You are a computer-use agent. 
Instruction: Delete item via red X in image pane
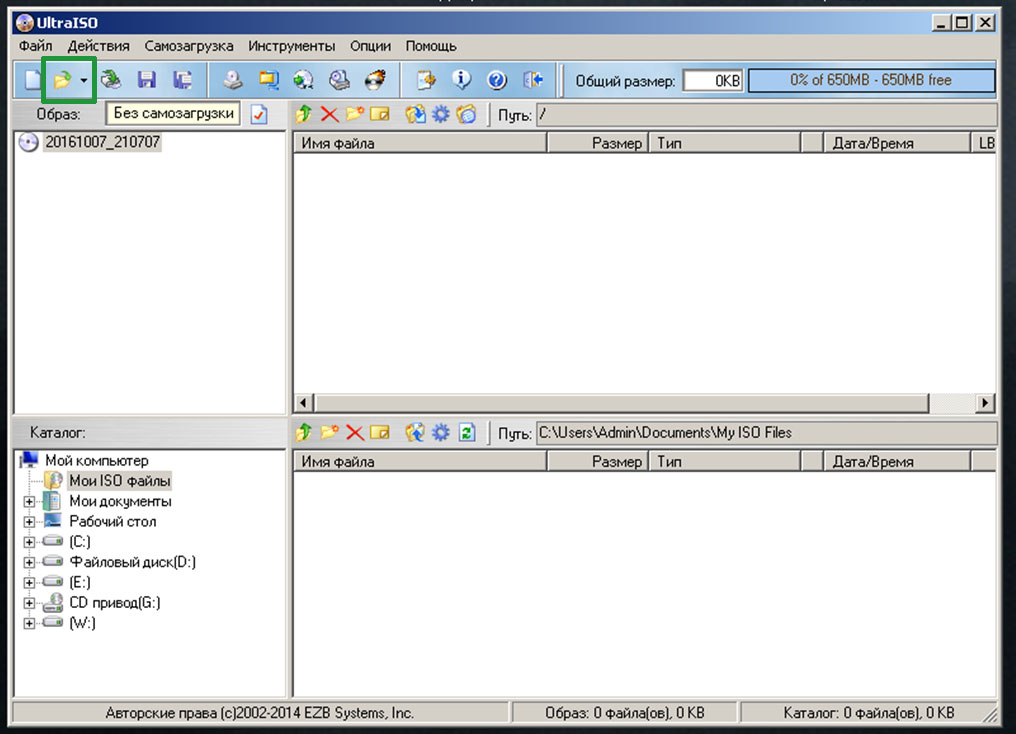coord(329,115)
